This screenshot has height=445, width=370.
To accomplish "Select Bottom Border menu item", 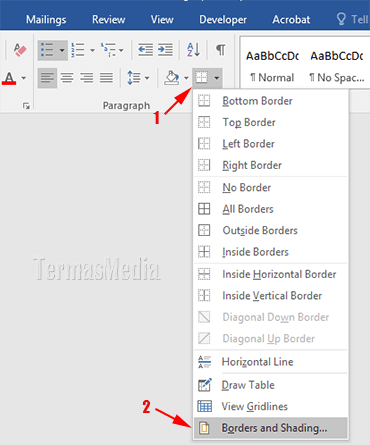I will click(x=271, y=101).
